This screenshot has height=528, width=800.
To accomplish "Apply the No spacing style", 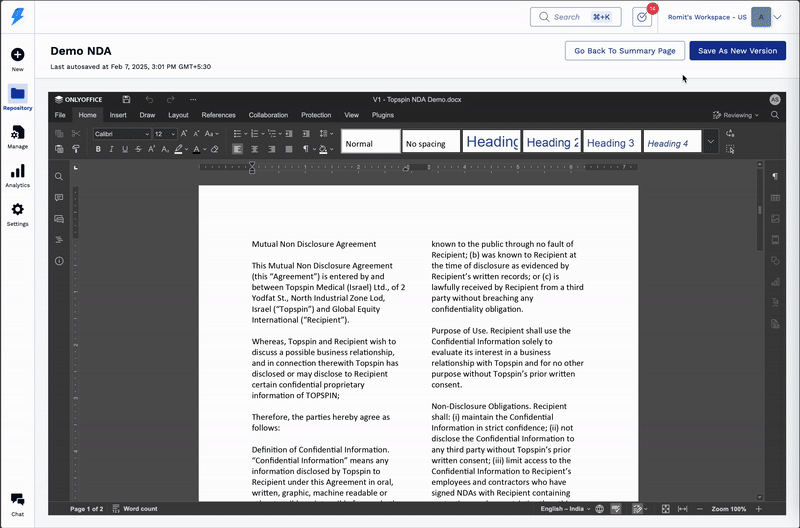I will click(x=431, y=141).
